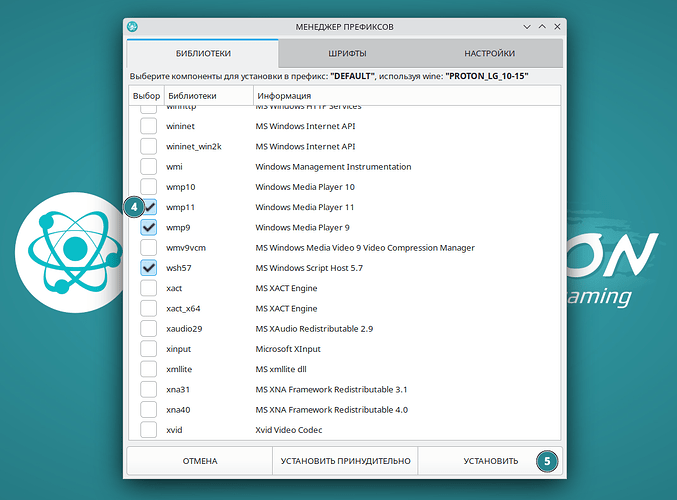Select the xvid codec checkbox
Image resolution: width=677 pixels, height=500 pixels.
point(149,430)
